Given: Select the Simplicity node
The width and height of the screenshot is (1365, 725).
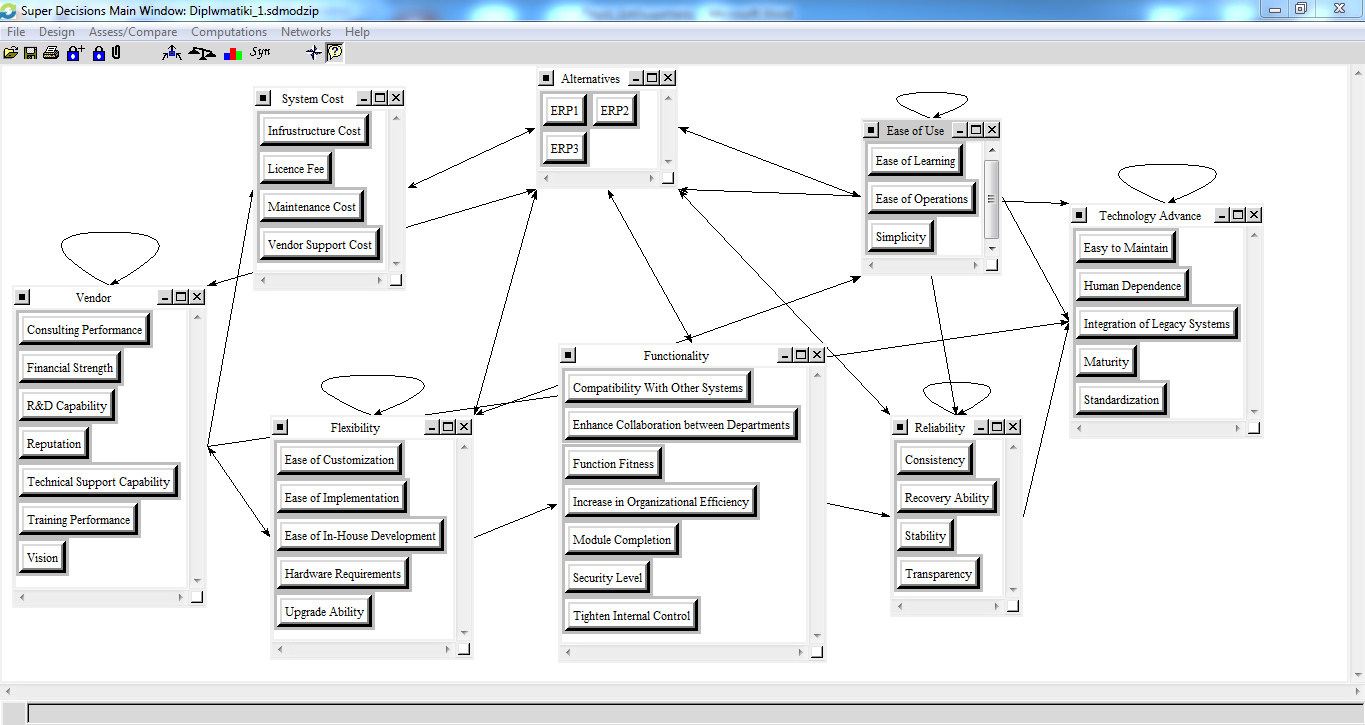Looking at the screenshot, I should (901, 237).
